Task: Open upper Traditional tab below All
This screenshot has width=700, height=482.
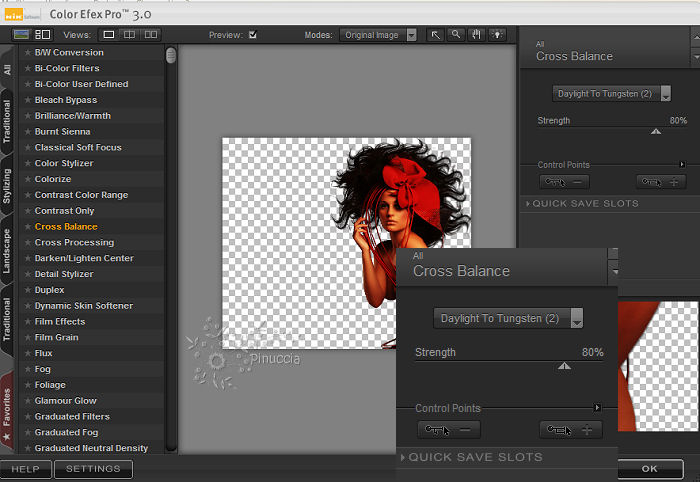Action: click(7, 121)
